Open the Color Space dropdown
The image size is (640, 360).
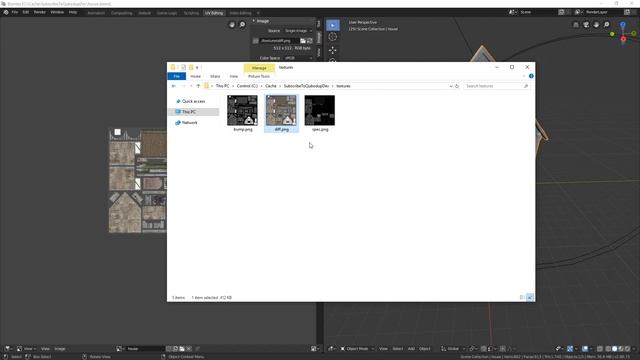pyautogui.click(x=298, y=58)
